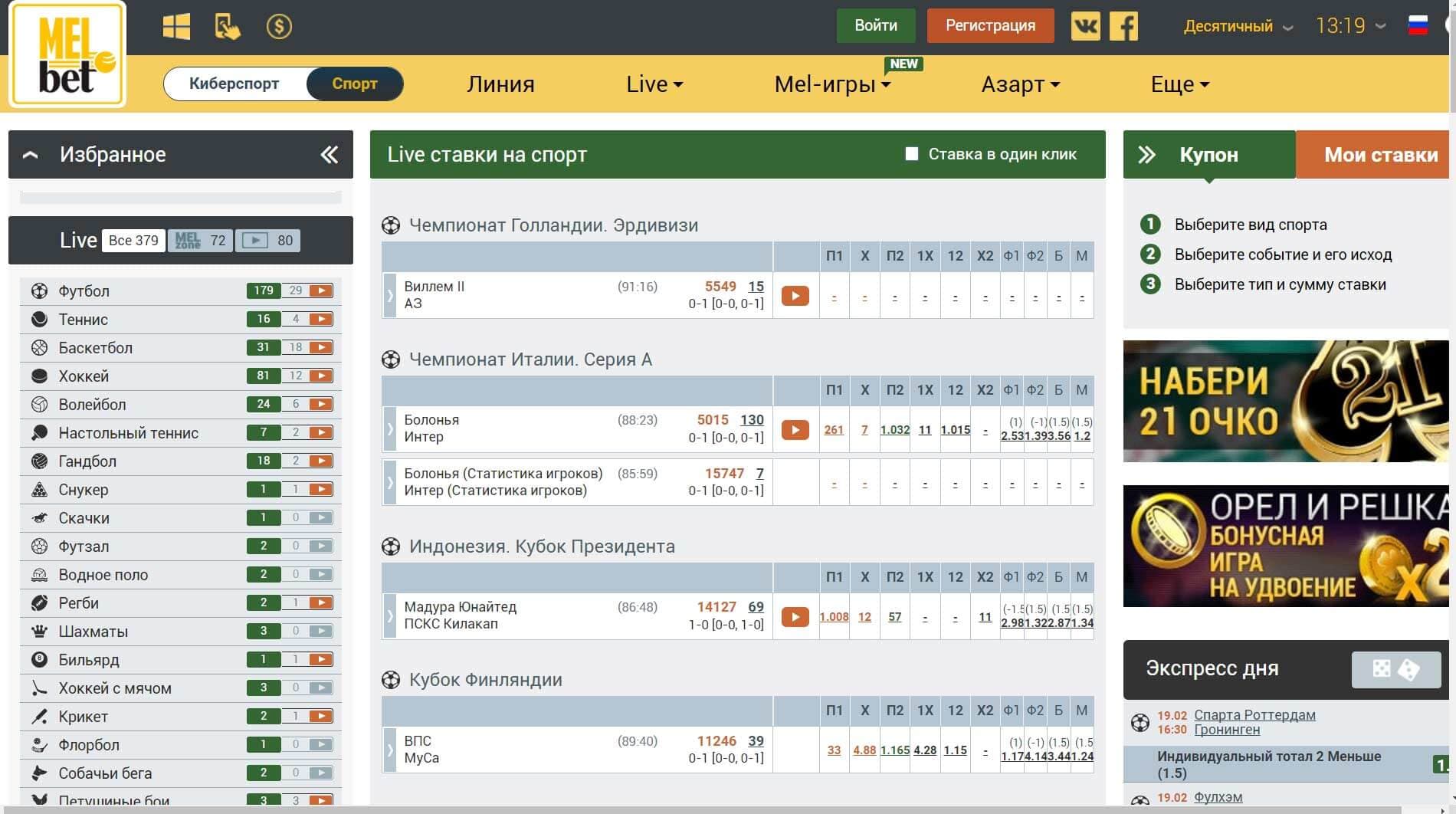Play live video for Болонья – Интер
The image size is (1456, 814).
pyautogui.click(x=795, y=429)
